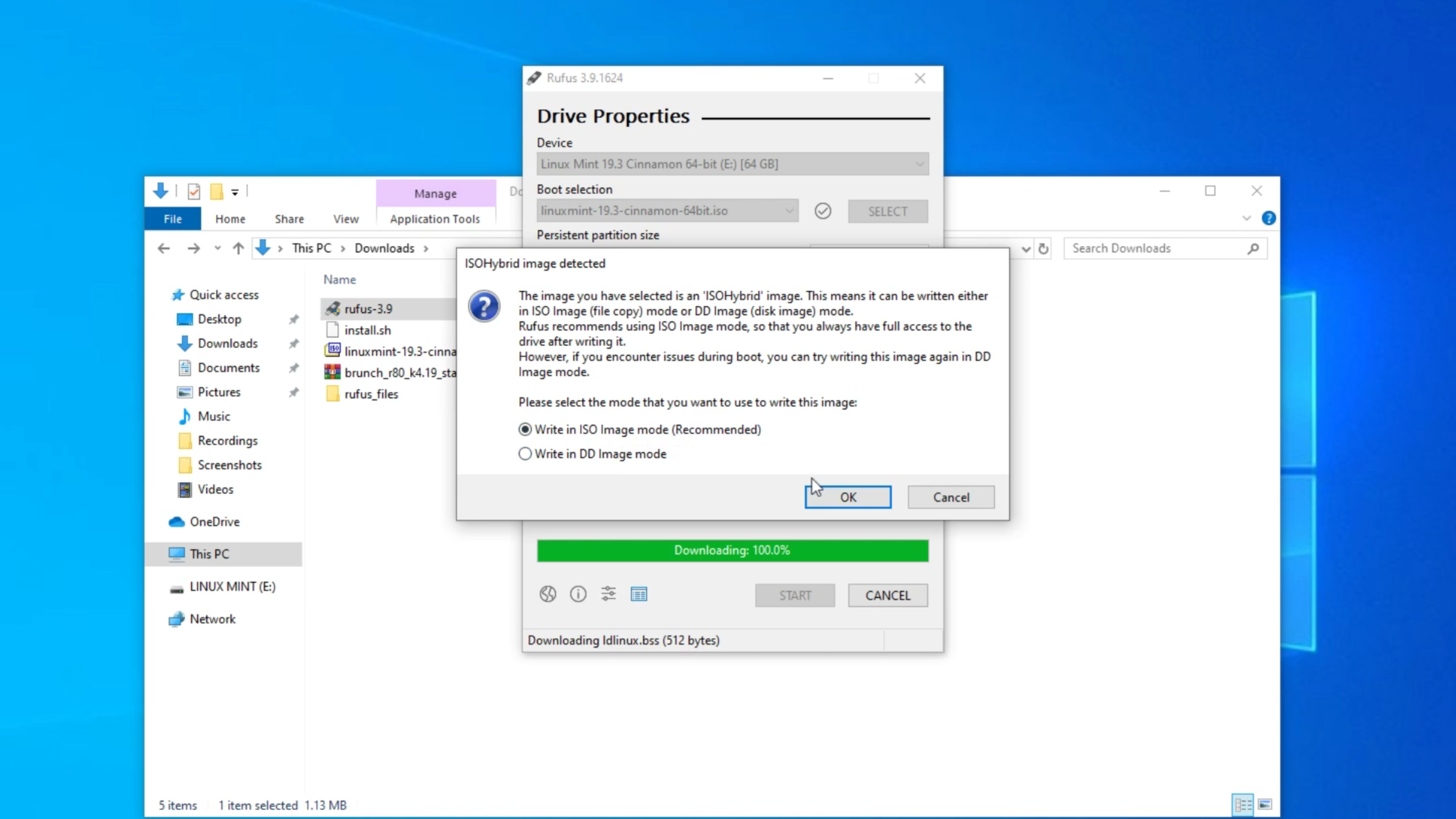Open Customize Quick Access Toolbar dropdown
The image size is (1456, 819).
[235, 192]
